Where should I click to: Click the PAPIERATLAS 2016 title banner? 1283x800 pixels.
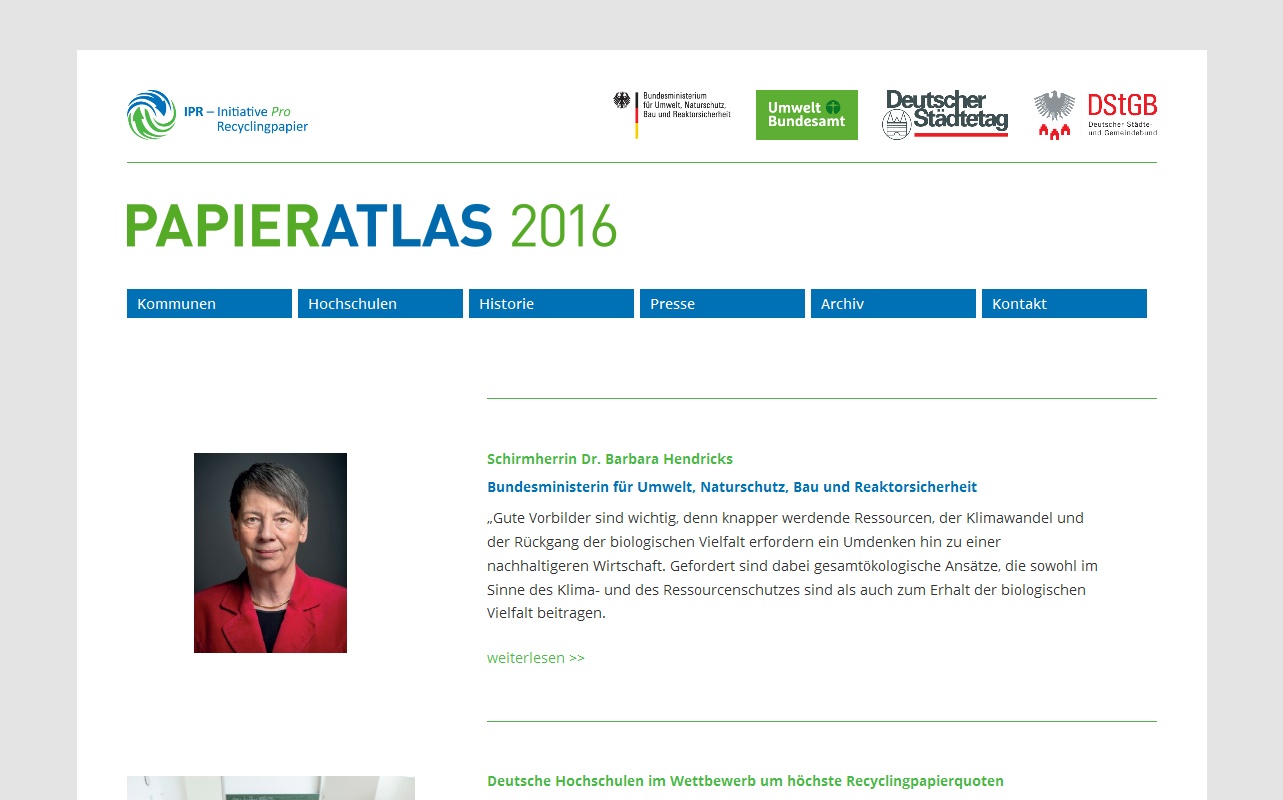pos(371,226)
